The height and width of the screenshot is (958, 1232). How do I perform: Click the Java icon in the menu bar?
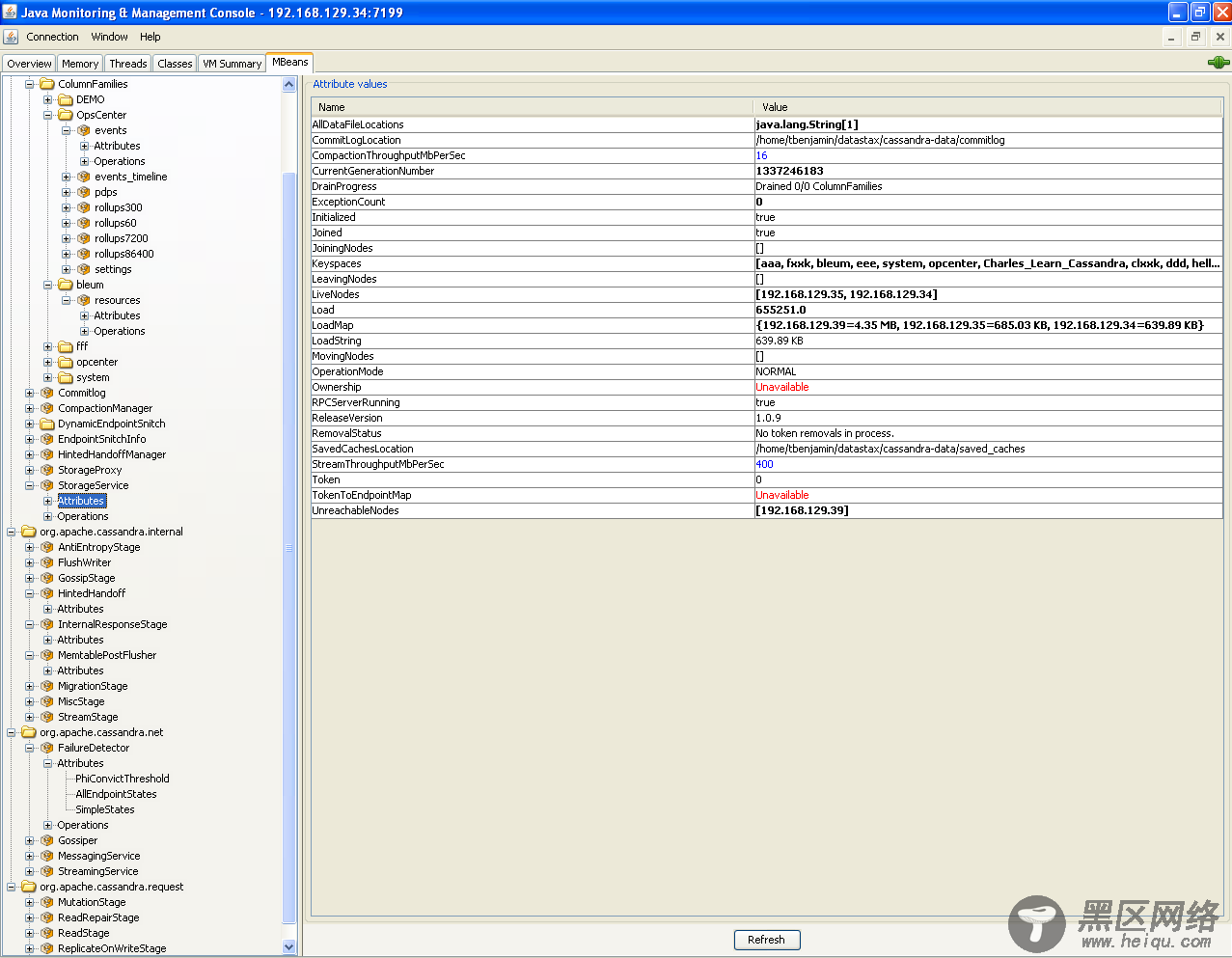click(x=11, y=37)
